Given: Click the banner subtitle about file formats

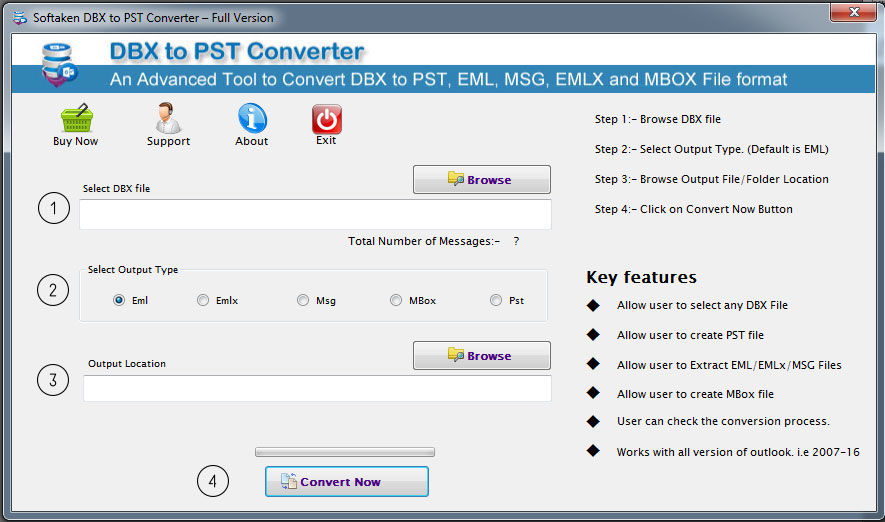Looking at the screenshot, I should 448,79.
